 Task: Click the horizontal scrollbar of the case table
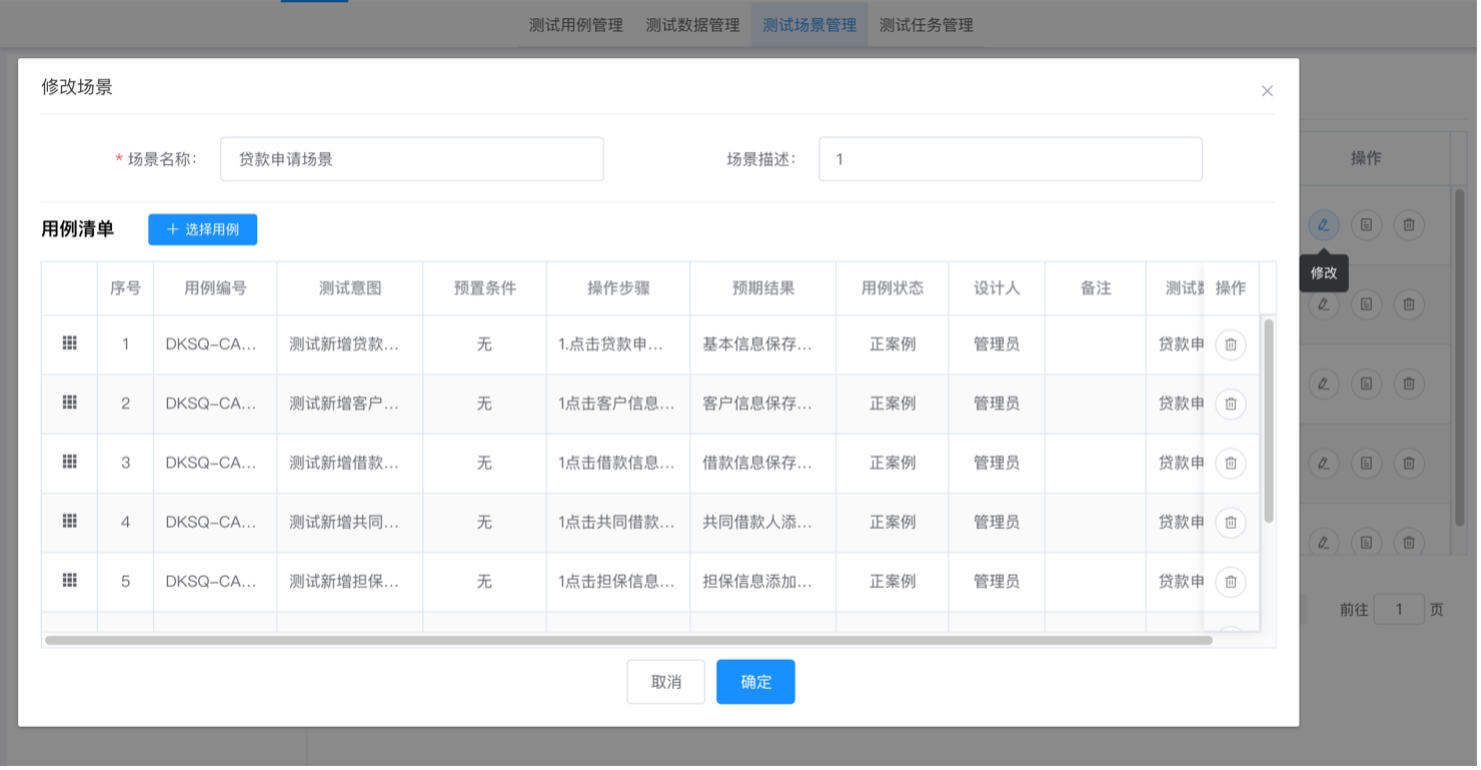[628, 640]
